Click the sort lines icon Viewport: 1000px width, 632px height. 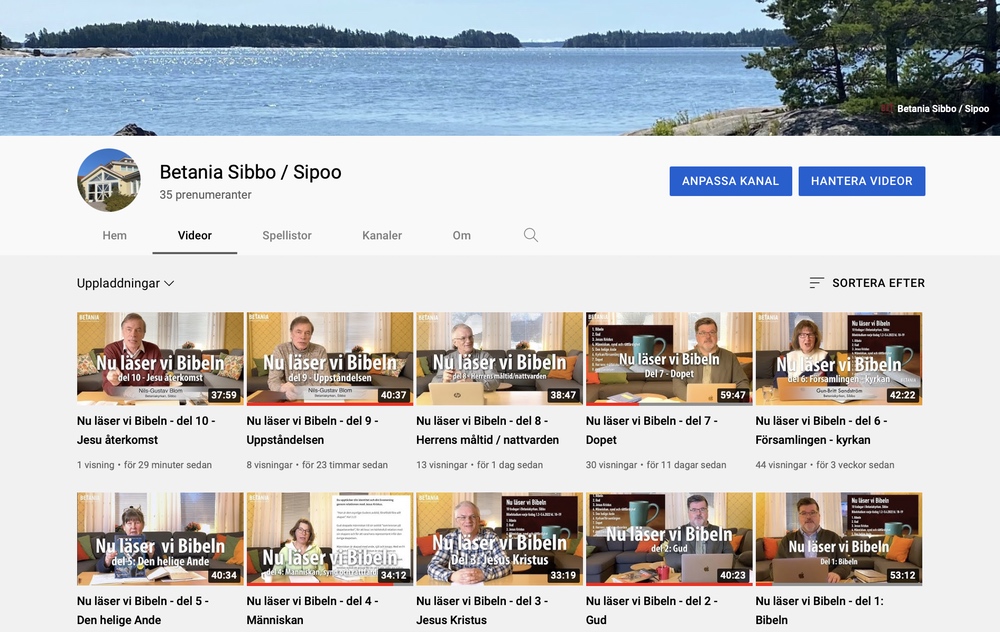click(x=816, y=283)
